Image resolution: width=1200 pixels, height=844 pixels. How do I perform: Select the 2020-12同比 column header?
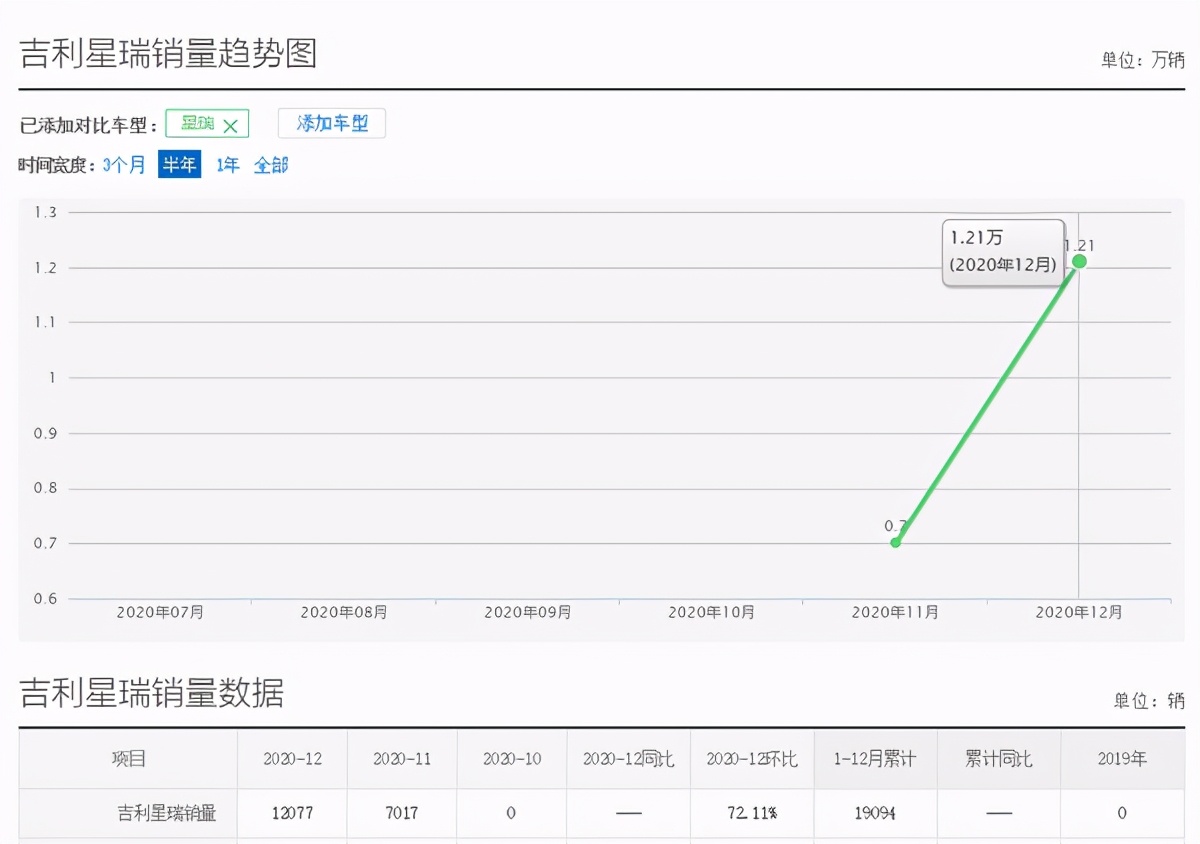tap(629, 759)
